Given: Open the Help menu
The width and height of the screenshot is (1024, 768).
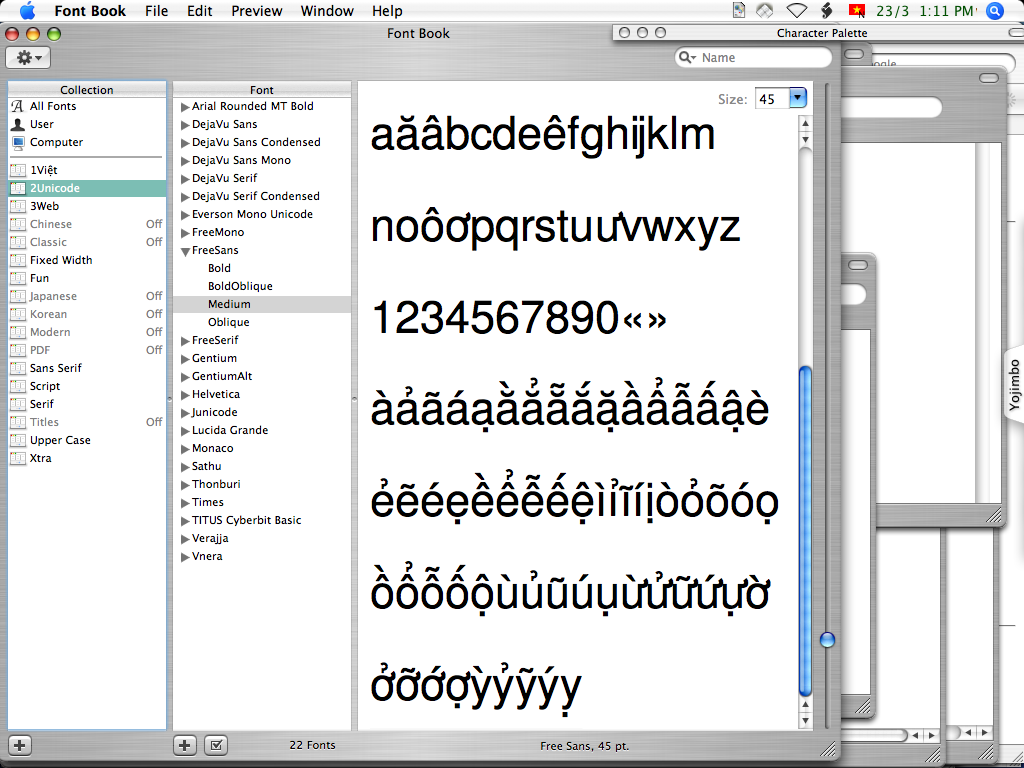Looking at the screenshot, I should [x=387, y=11].
